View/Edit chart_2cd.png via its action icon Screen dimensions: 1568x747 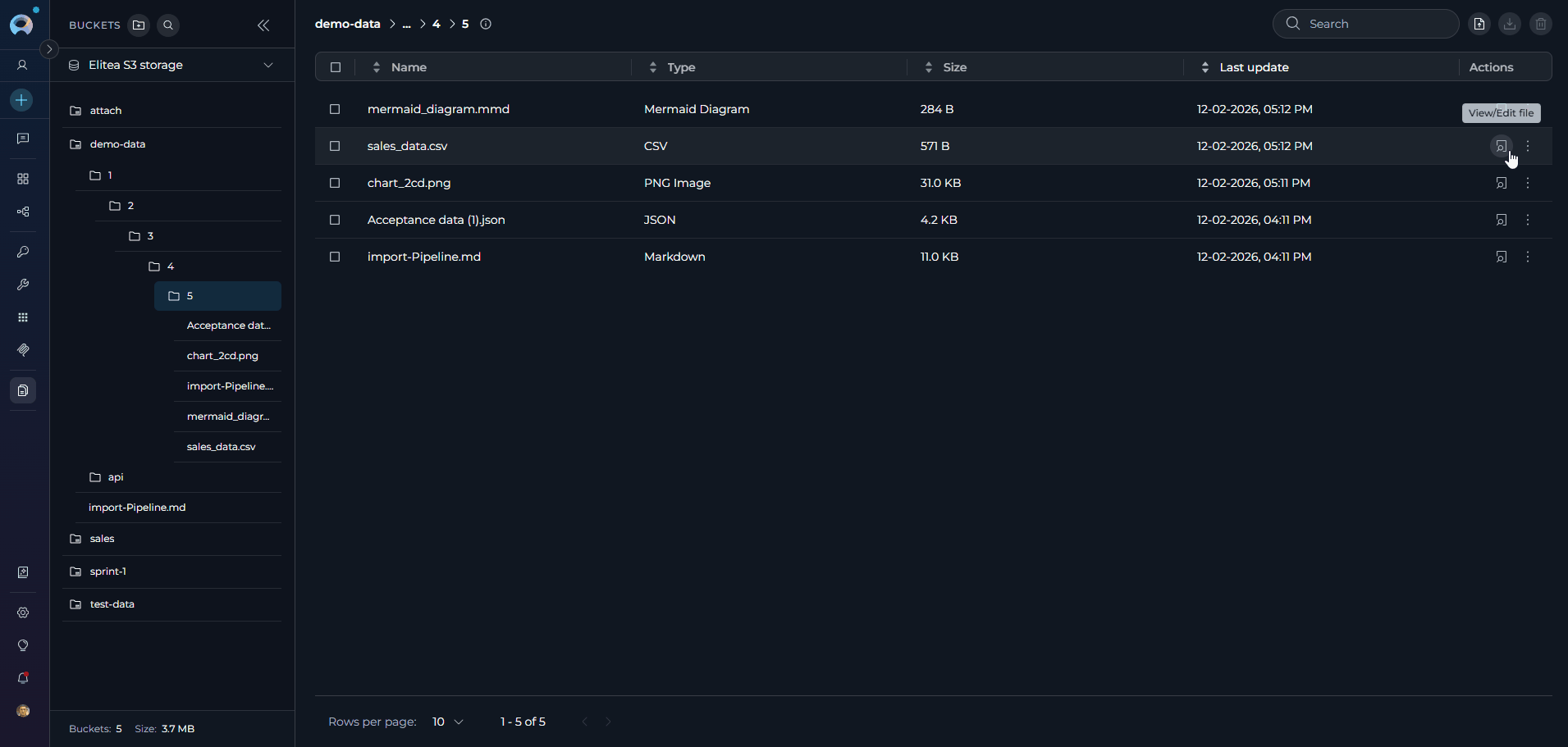1501,183
